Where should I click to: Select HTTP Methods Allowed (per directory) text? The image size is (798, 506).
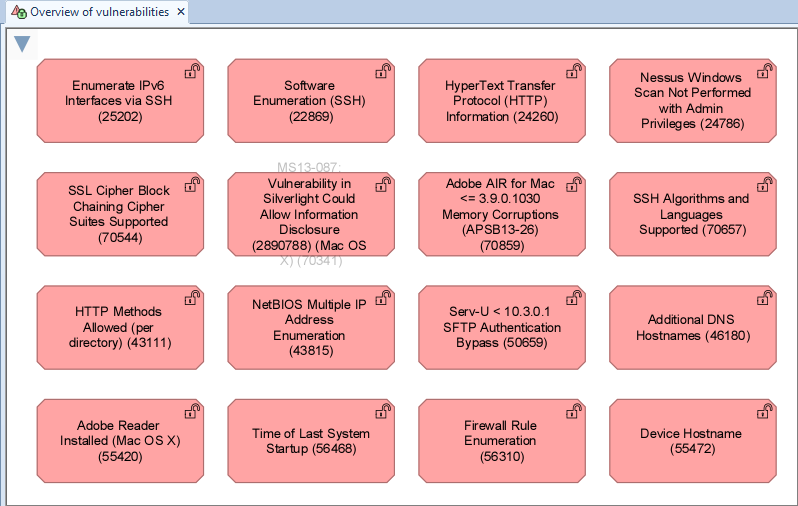[x=119, y=327]
